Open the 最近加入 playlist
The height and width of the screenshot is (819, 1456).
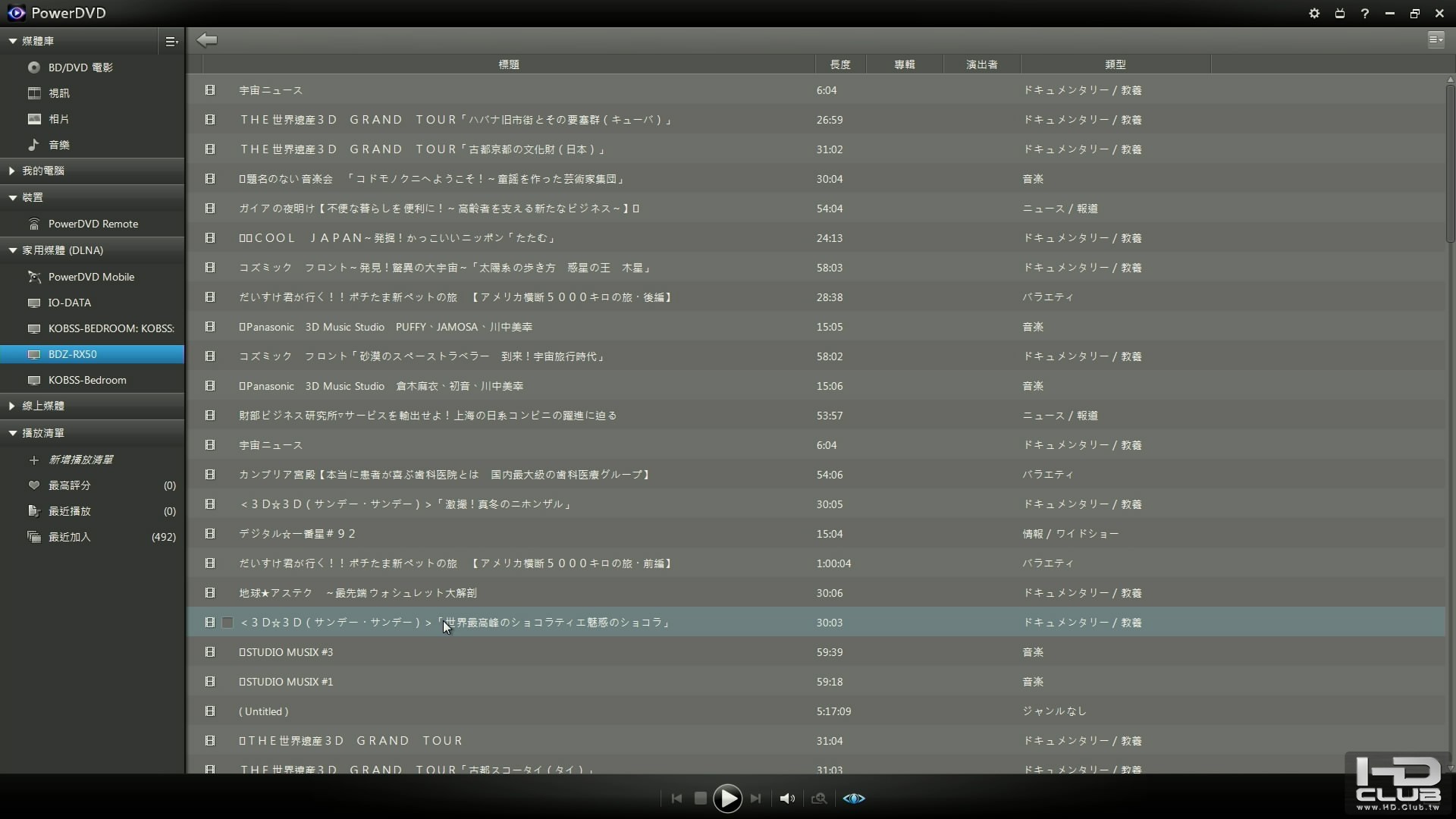(x=70, y=537)
